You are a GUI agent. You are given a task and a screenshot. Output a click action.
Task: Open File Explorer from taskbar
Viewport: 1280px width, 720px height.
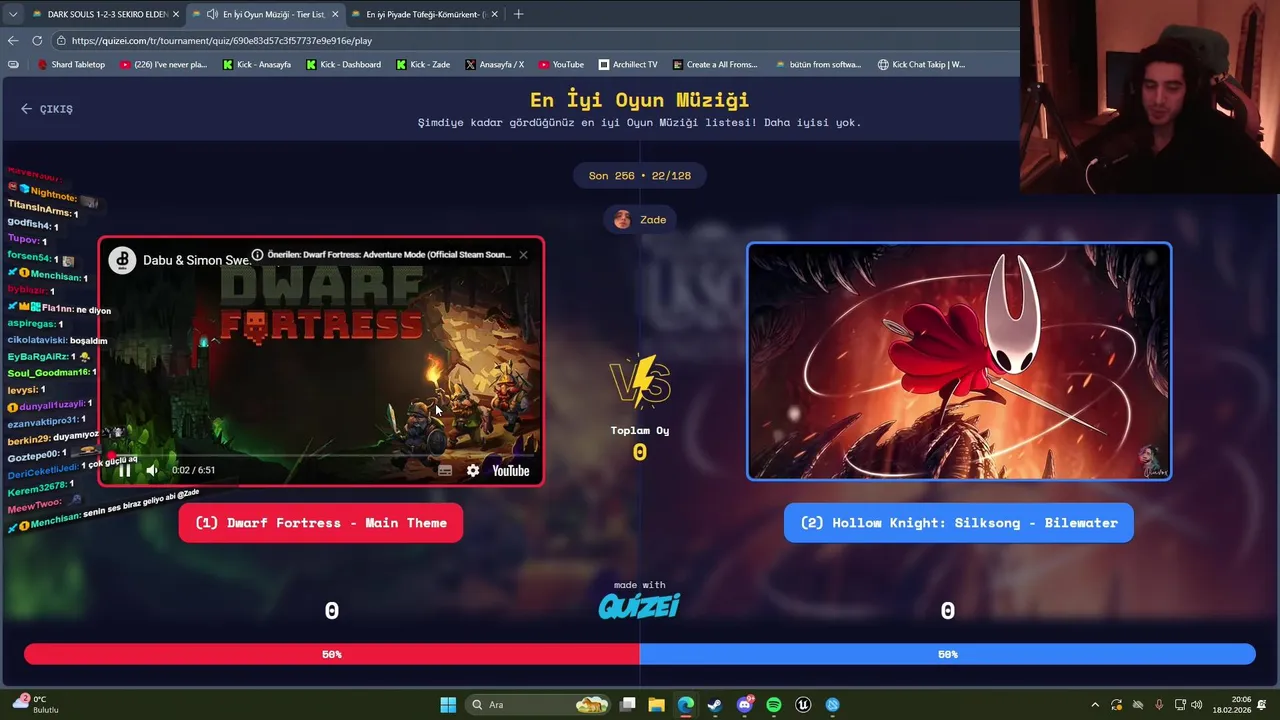tap(656, 705)
